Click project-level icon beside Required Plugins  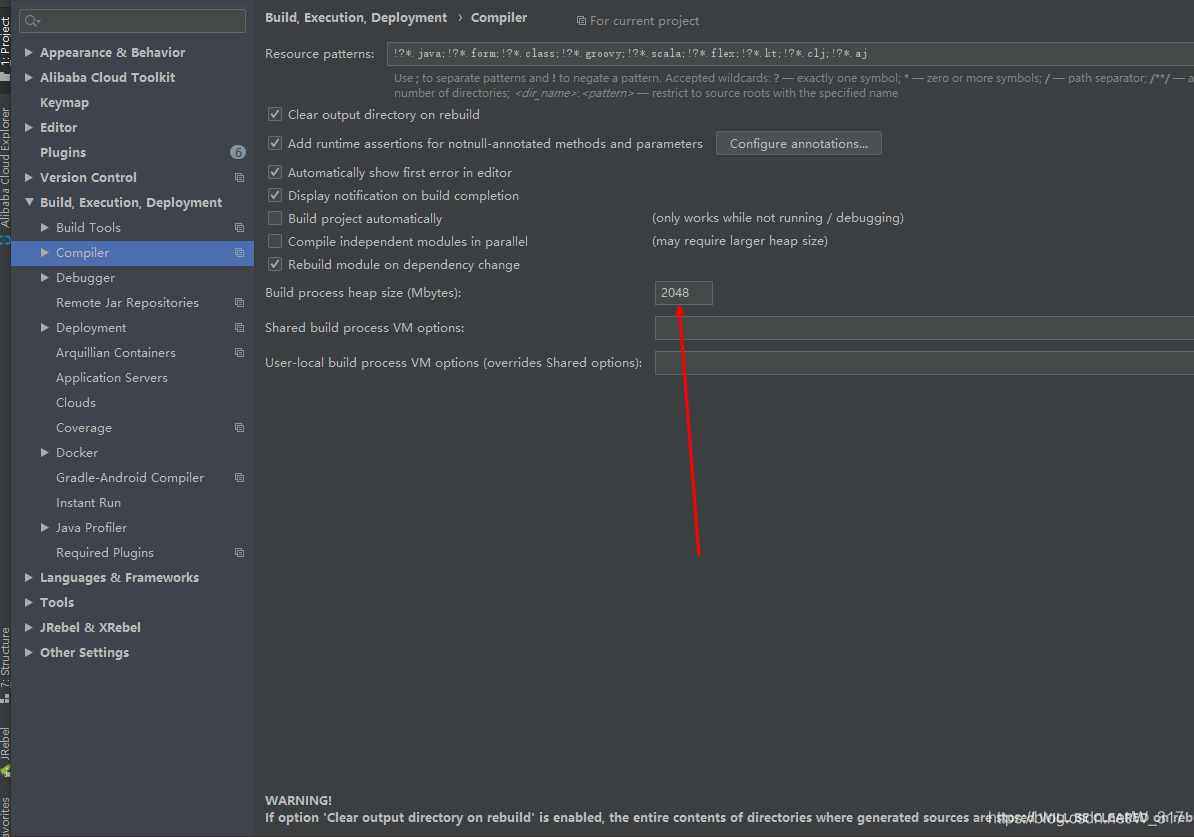pos(239,553)
